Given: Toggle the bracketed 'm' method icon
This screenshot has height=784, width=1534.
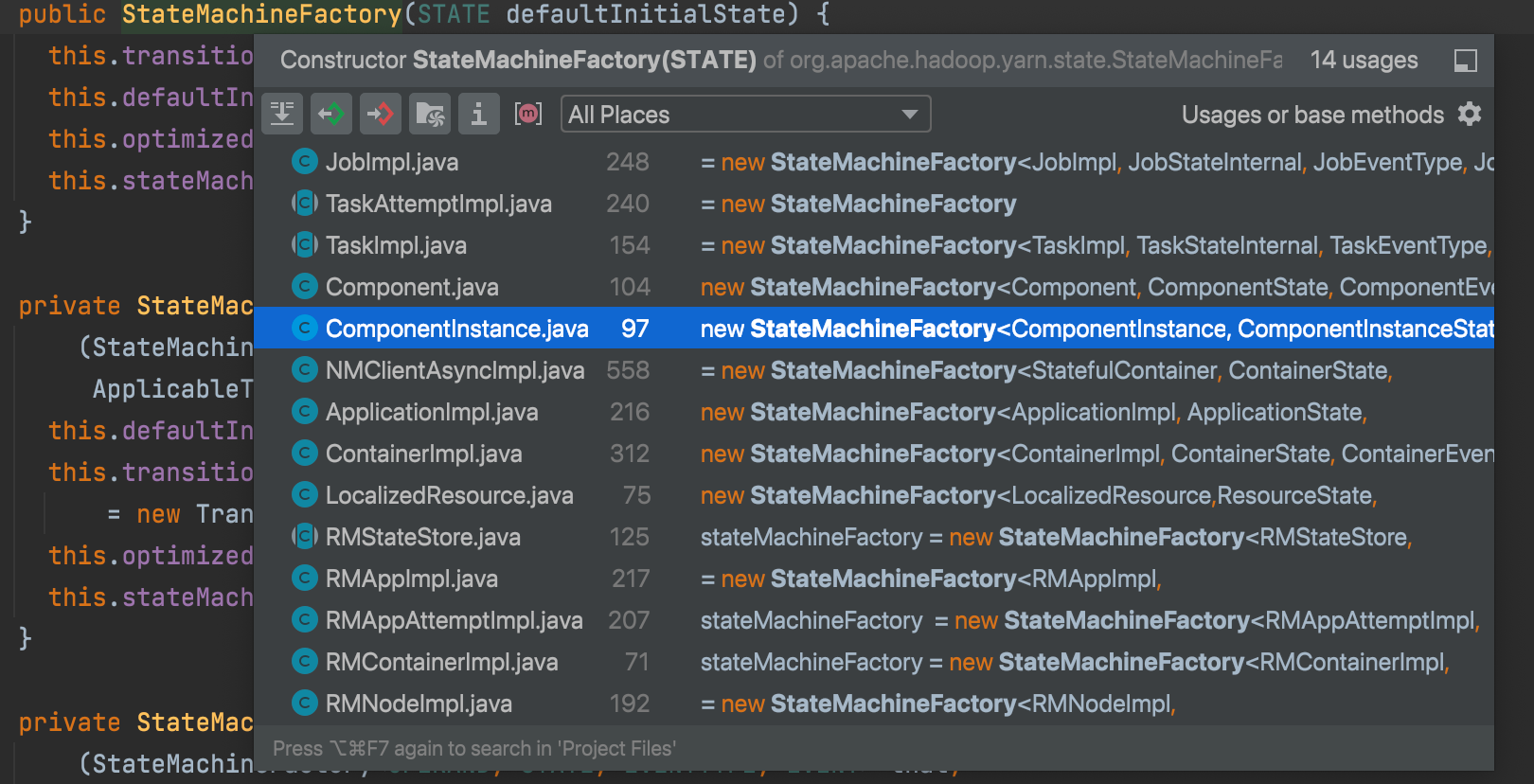Looking at the screenshot, I should pyautogui.click(x=528, y=115).
